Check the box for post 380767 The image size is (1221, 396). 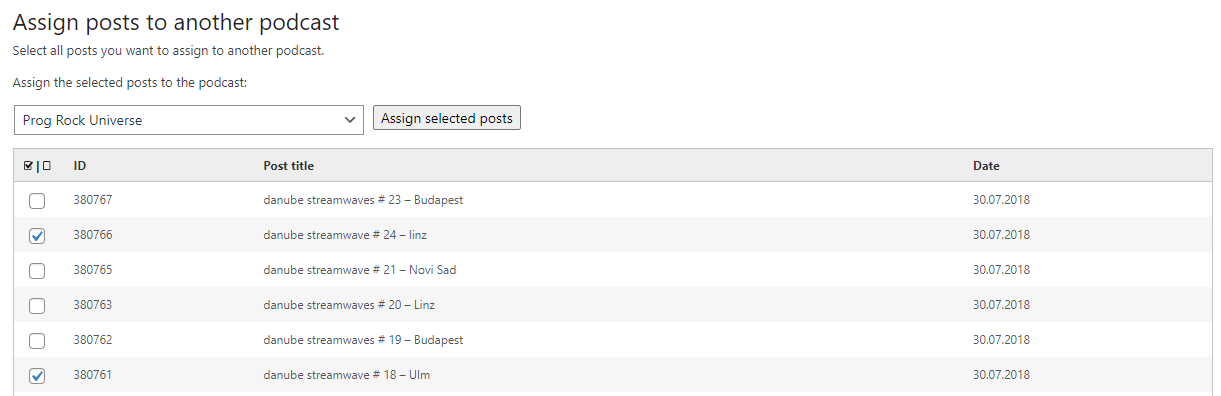click(x=37, y=201)
